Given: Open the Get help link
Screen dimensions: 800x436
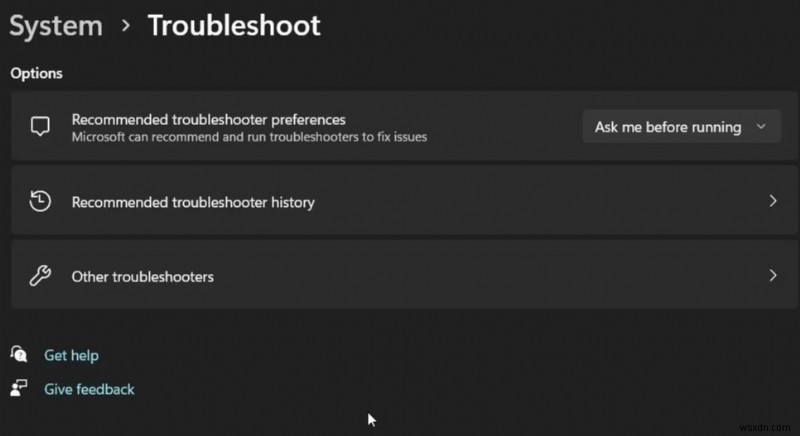Looking at the screenshot, I should [71, 355].
